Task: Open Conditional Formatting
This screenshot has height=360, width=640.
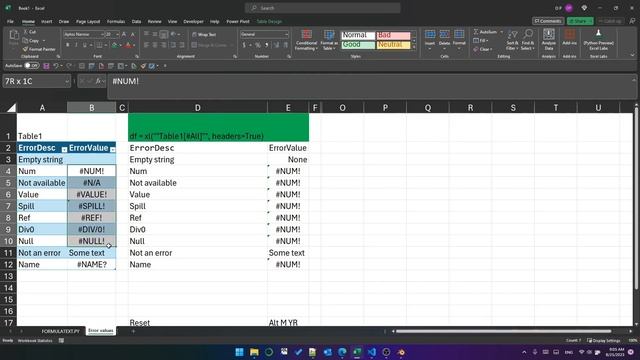Action: [307, 40]
